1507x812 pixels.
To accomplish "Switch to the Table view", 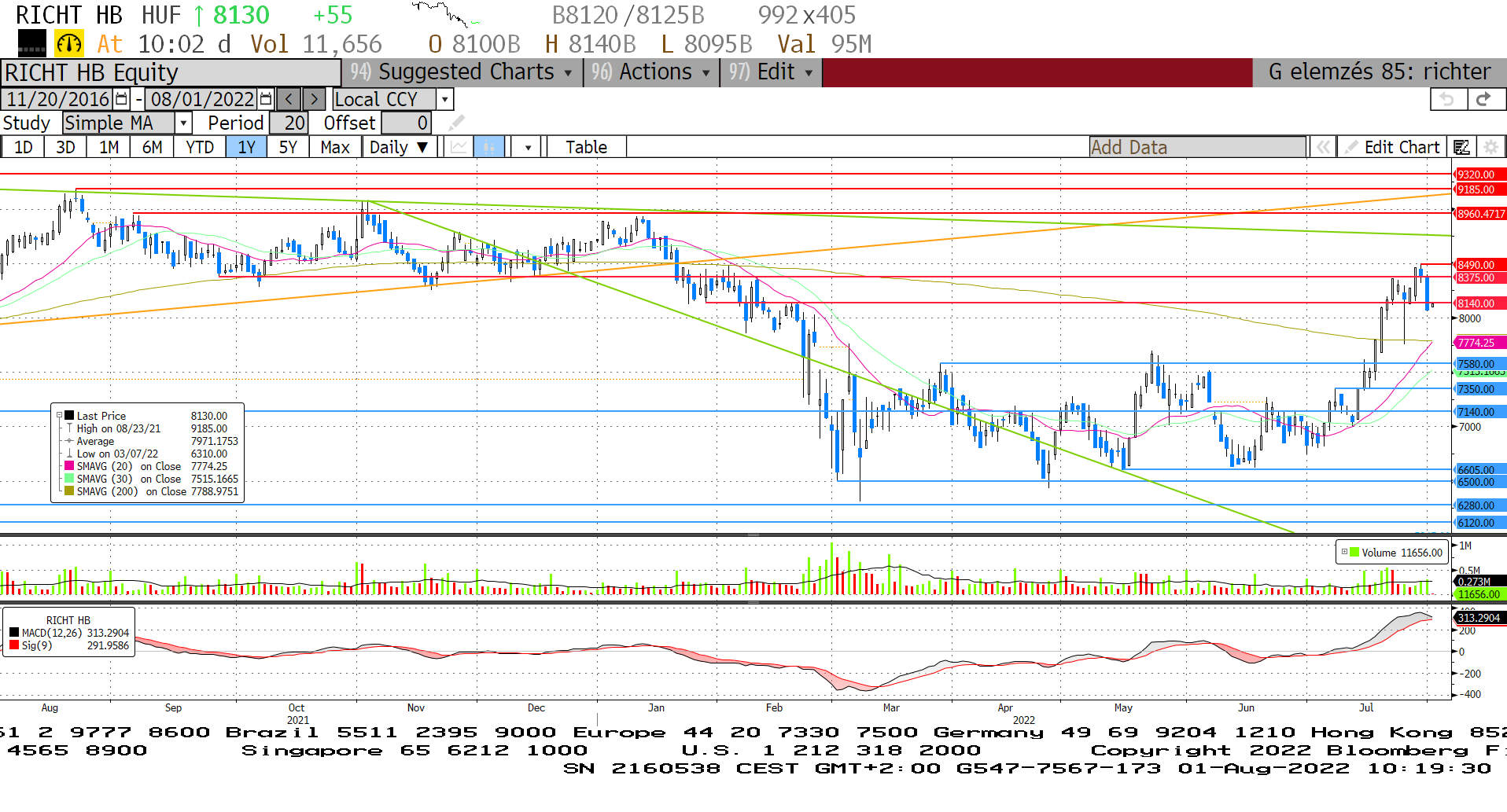I will (587, 147).
